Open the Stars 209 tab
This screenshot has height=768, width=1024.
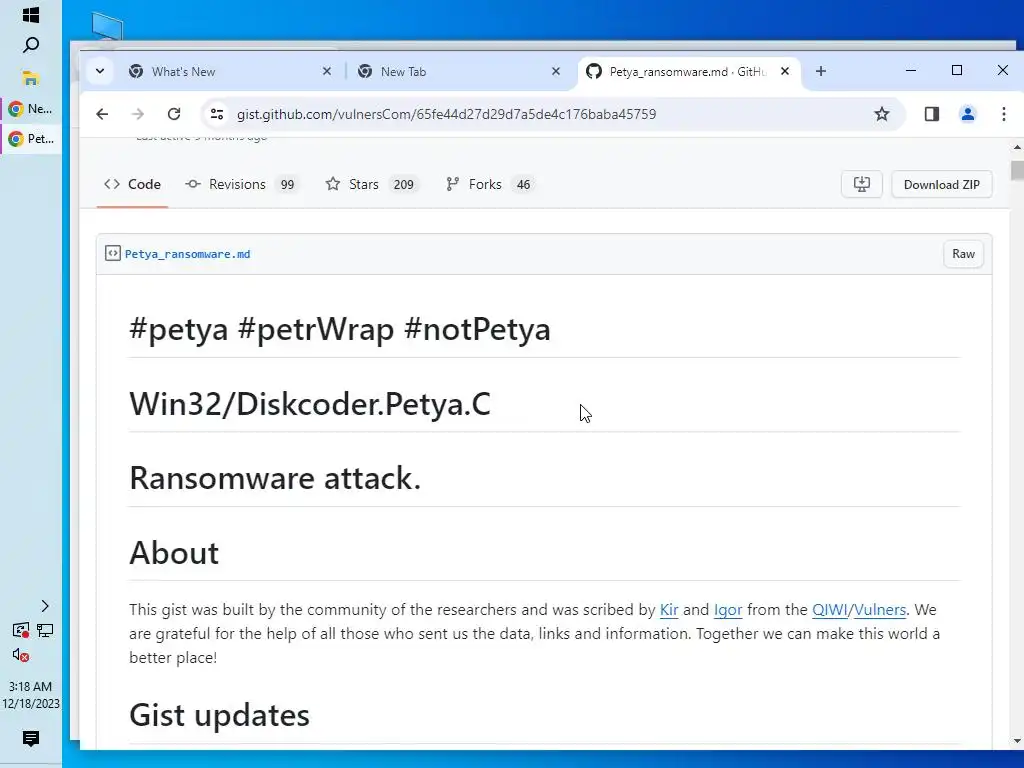point(371,184)
